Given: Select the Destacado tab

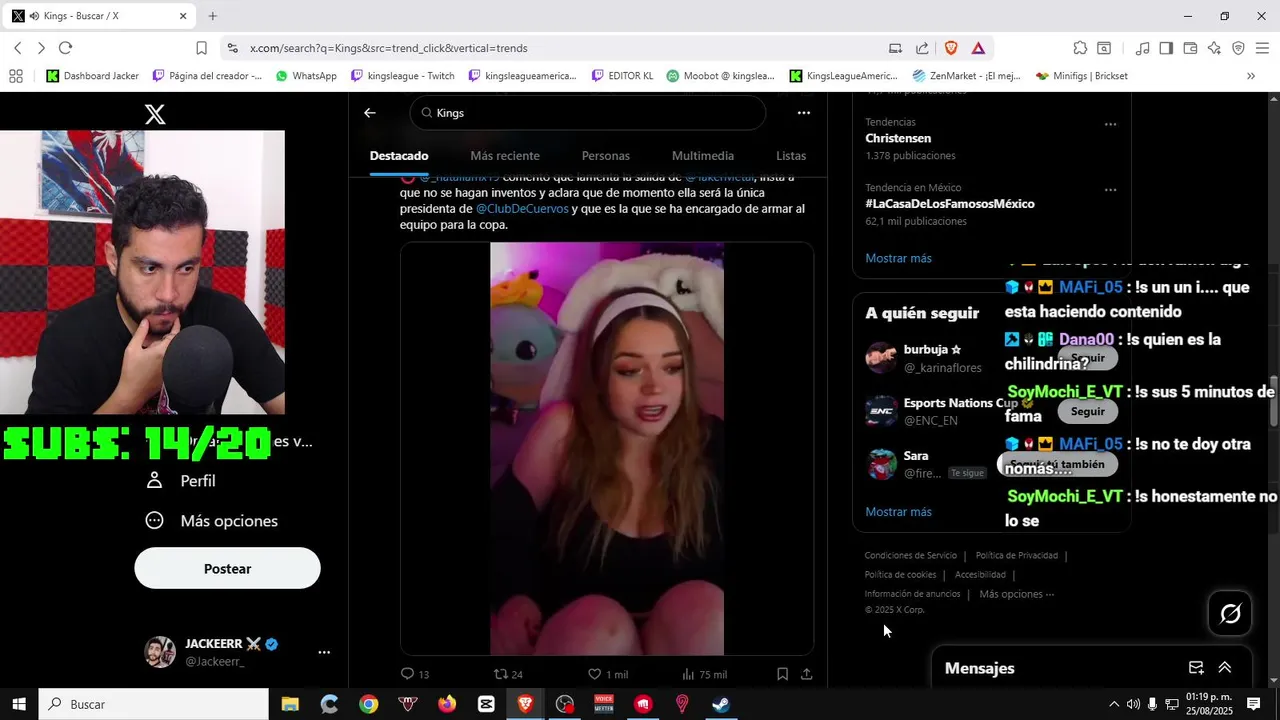Looking at the screenshot, I should tap(399, 156).
